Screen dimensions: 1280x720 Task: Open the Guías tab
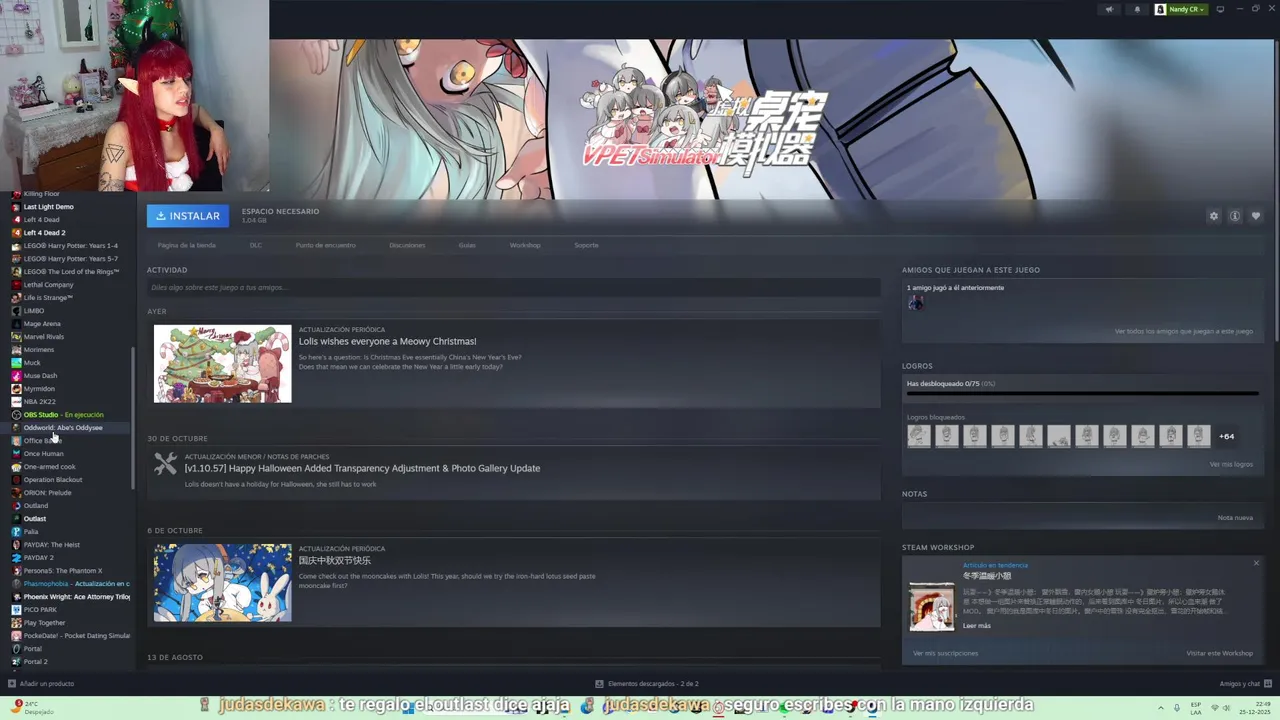[467, 245]
